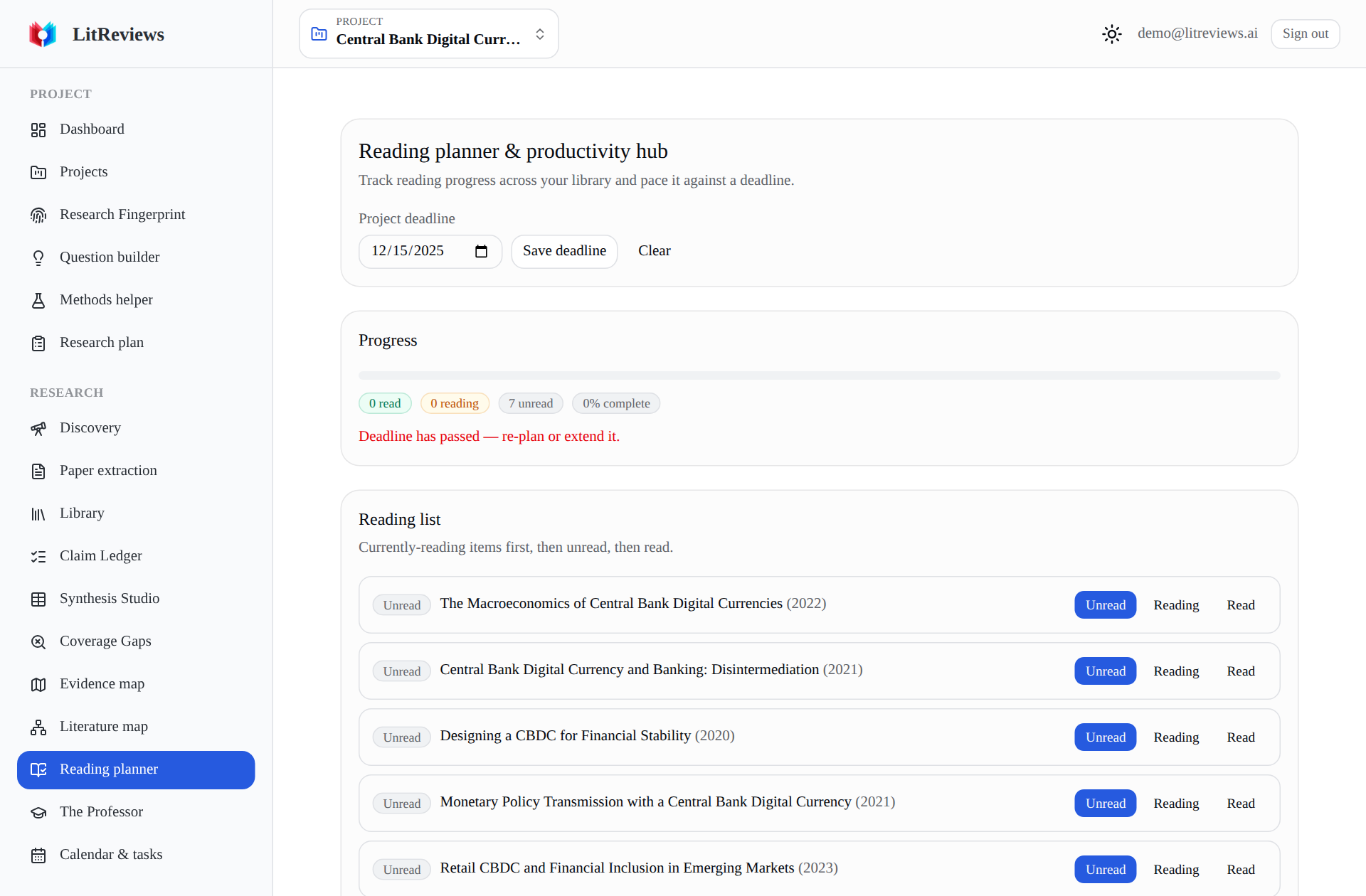
Task: Set Retail CBDC paper to Reading
Action: point(1176,870)
